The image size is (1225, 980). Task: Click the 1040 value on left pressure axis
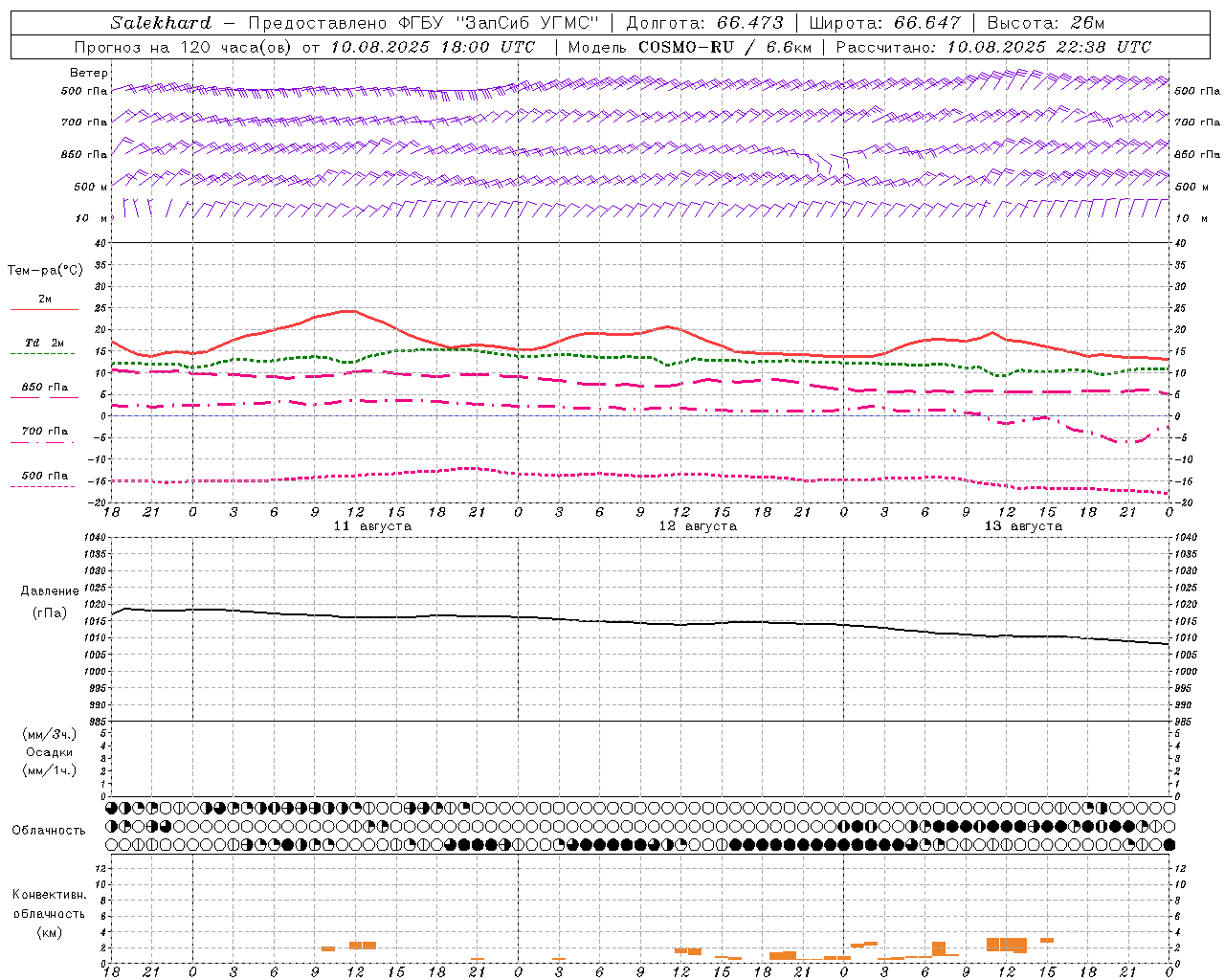[x=96, y=538]
